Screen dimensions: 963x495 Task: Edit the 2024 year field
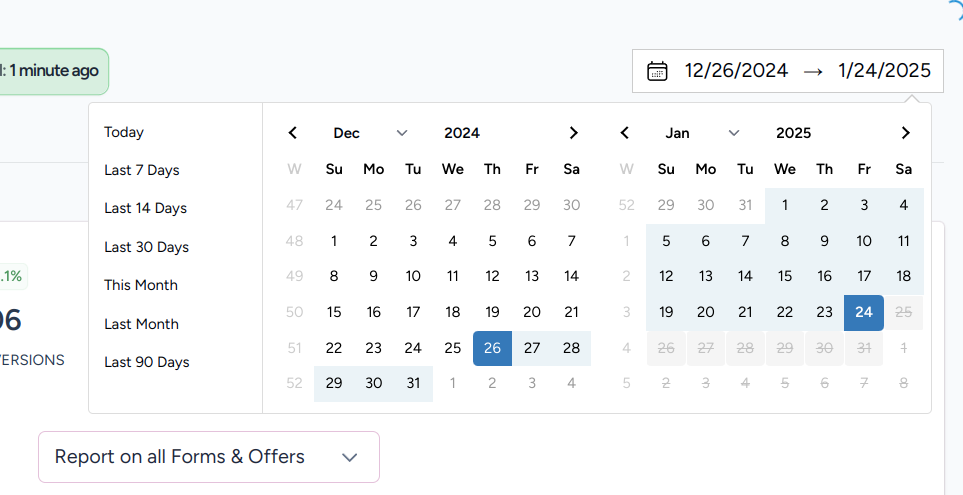(x=462, y=133)
